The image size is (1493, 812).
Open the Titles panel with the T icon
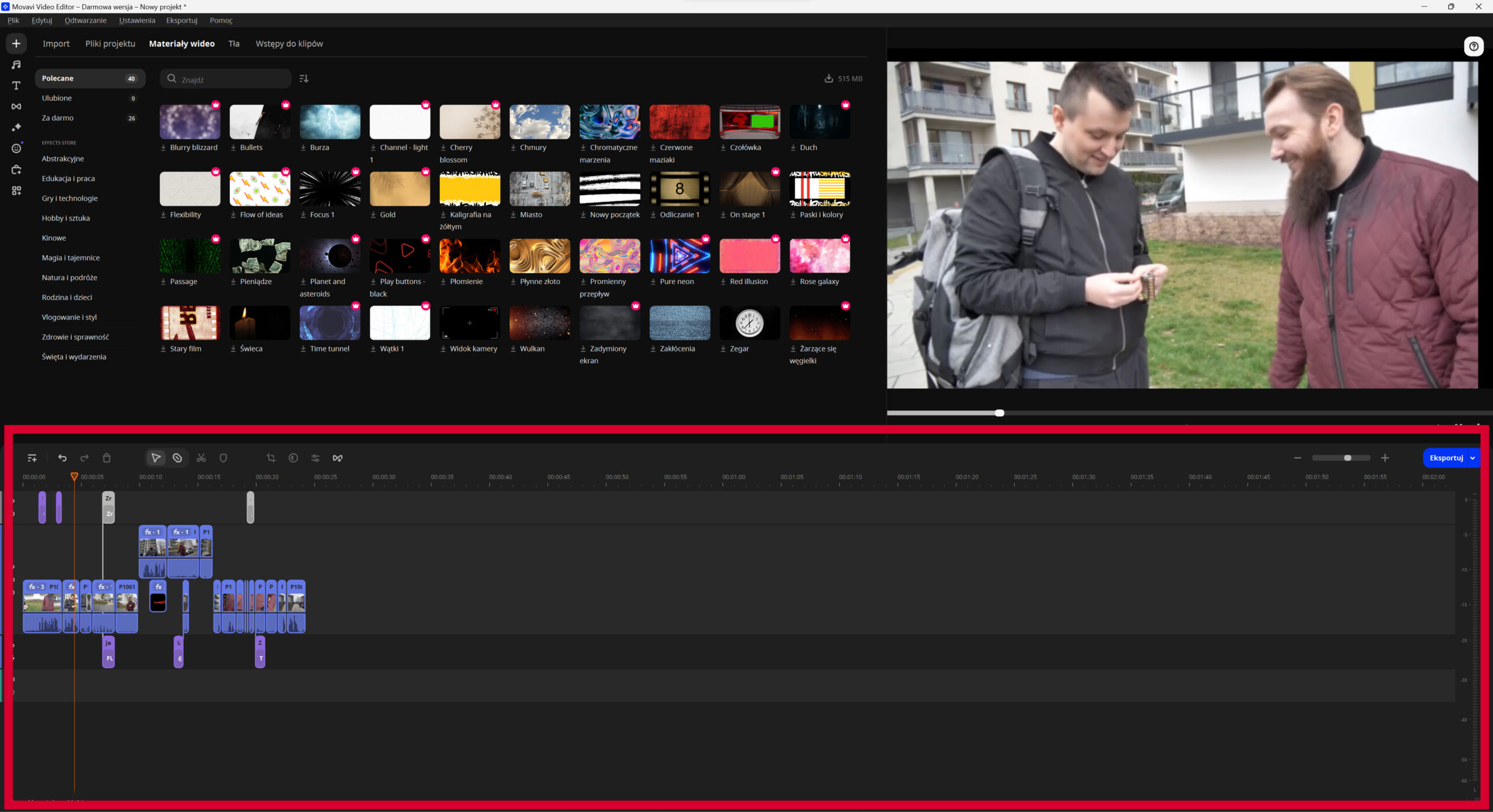(x=16, y=86)
